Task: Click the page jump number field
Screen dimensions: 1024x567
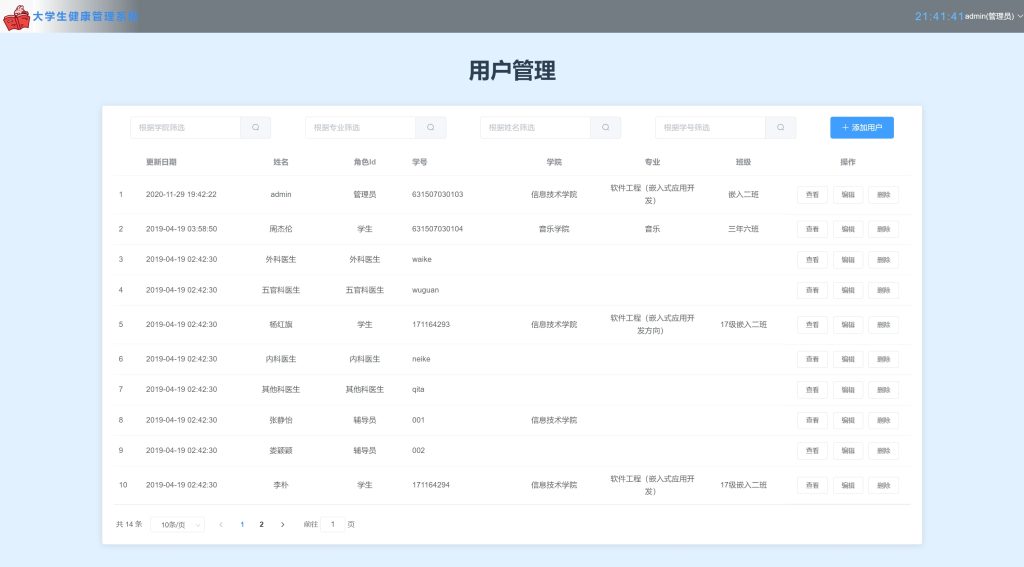Action: (332, 524)
